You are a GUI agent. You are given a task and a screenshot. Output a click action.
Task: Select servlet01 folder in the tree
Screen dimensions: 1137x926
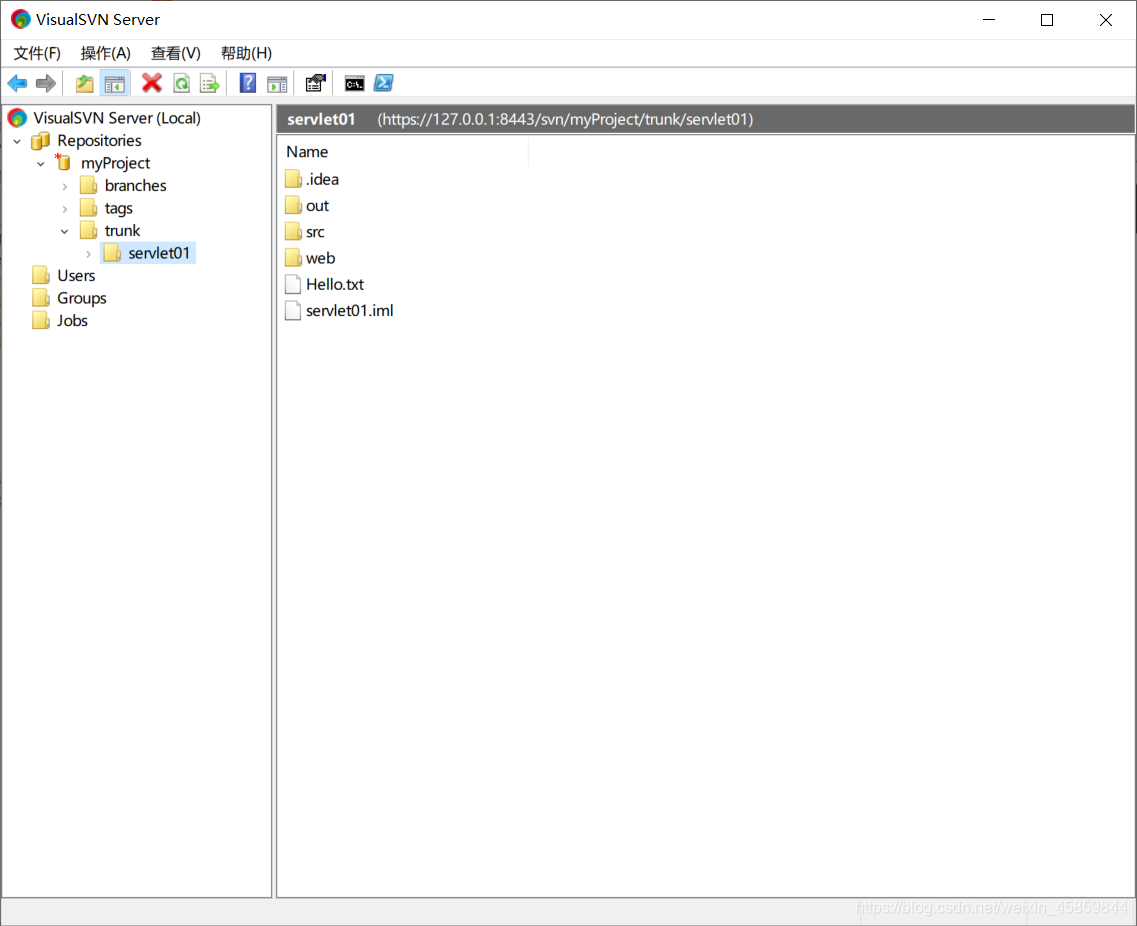pyautogui.click(x=159, y=253)
